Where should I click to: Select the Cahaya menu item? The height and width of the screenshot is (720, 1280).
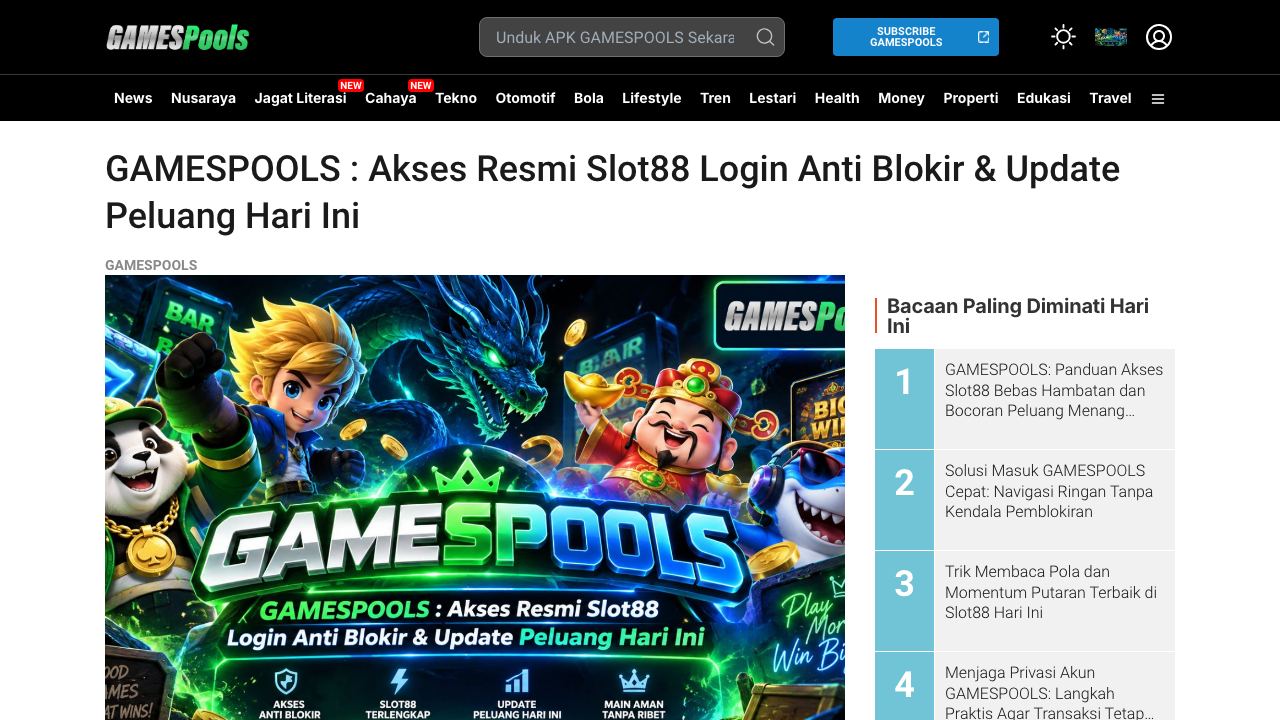coord(390,98)
